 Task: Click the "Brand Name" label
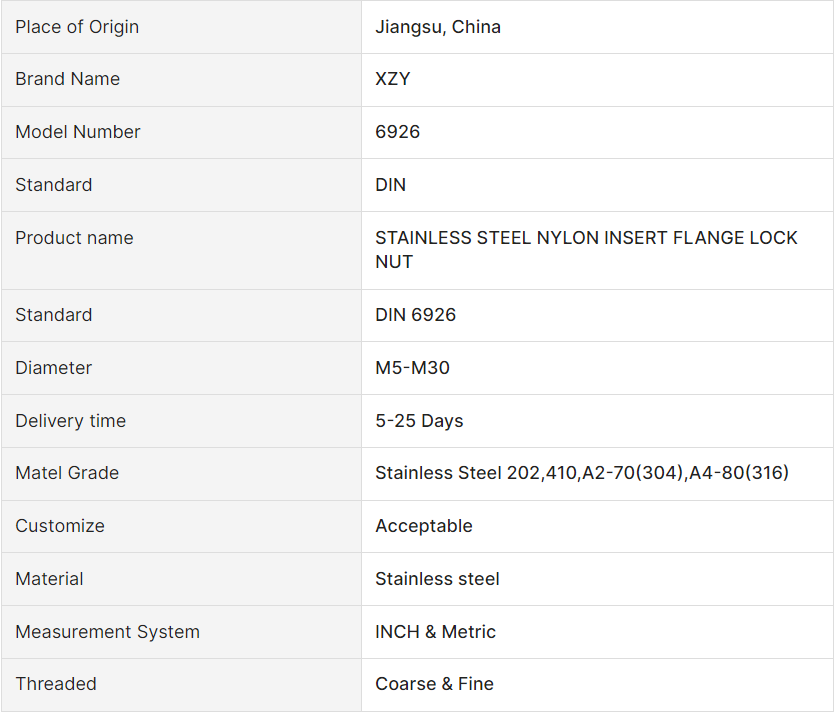point(67,79)
